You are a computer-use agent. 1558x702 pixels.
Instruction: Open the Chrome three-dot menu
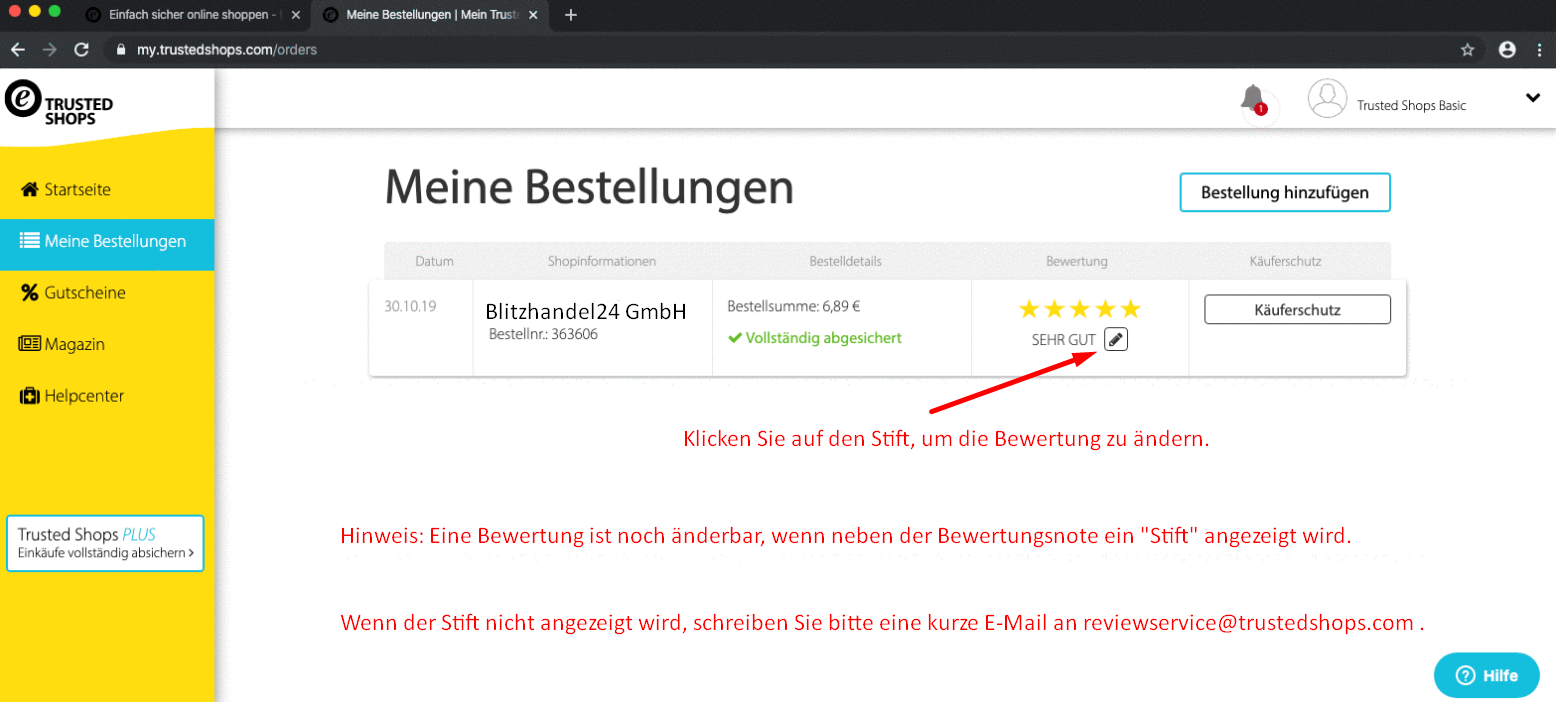pyautogui.click(x=1541, y=48)
